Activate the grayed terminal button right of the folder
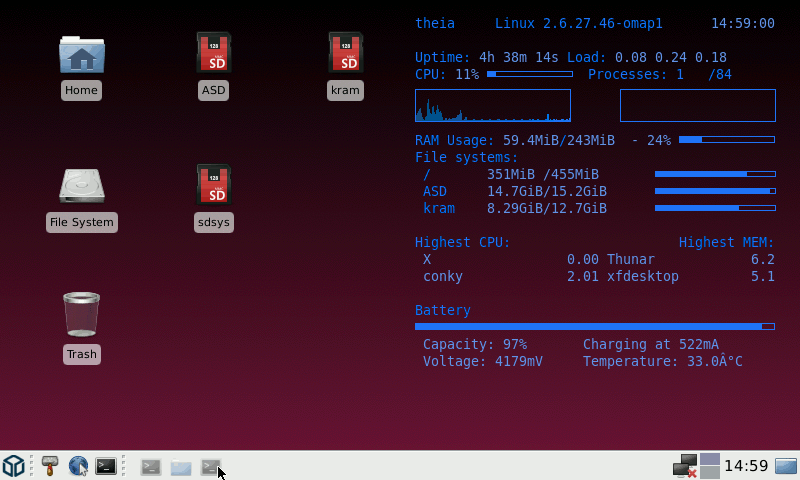Screen dimensions: 800x480 tap(210, 467)
